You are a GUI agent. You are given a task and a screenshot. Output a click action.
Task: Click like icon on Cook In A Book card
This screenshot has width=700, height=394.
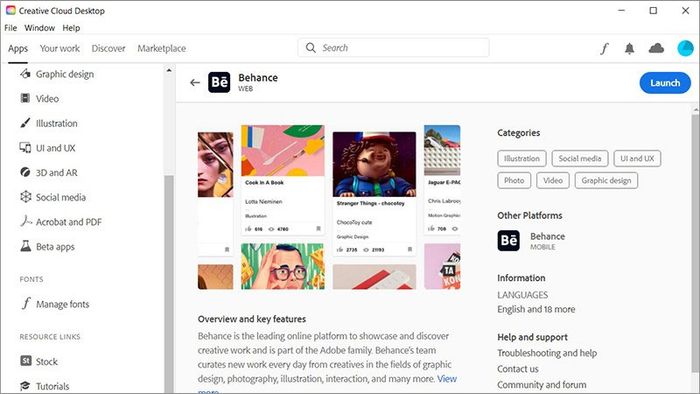pyautogui.click(x=249, y=229)
